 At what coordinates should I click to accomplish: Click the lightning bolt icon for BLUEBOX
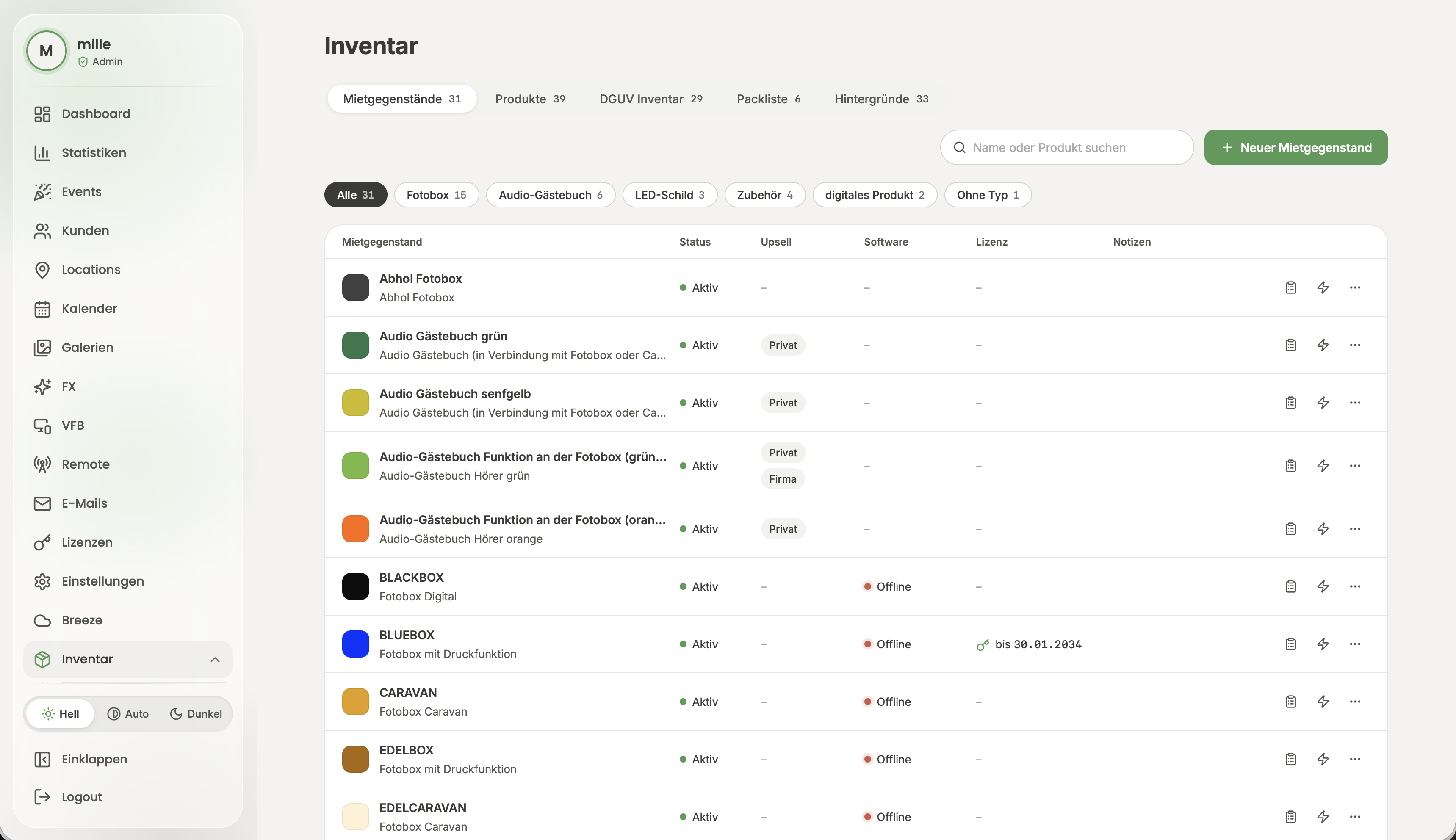(x=1323, y=644)
